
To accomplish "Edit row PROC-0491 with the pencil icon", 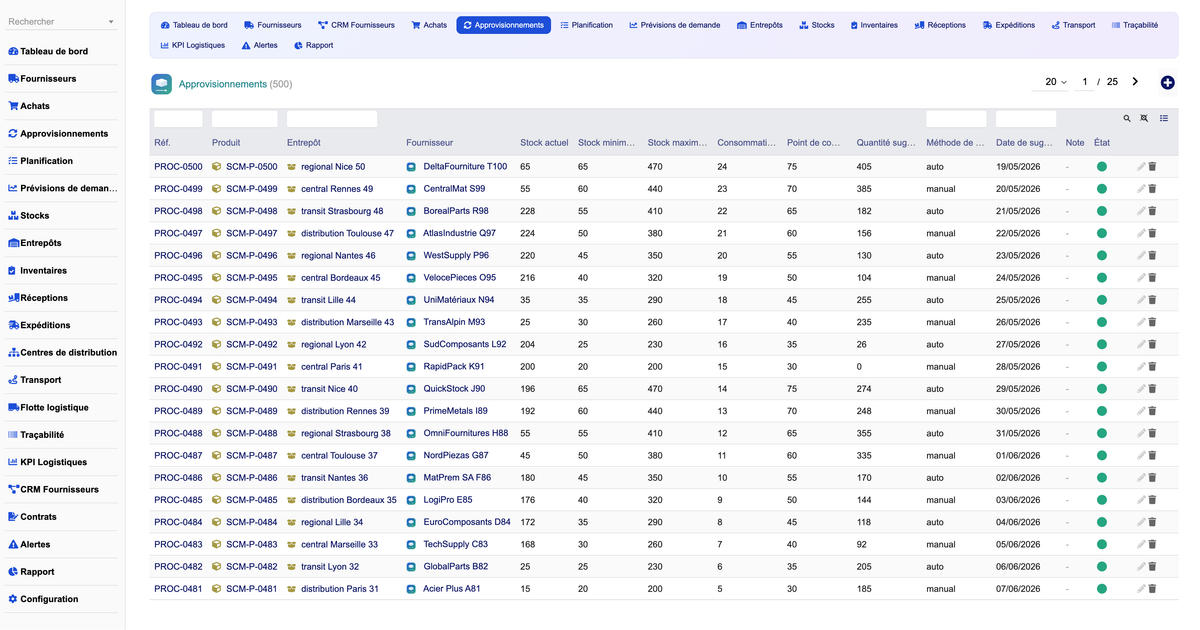I will click(1141, 367).
